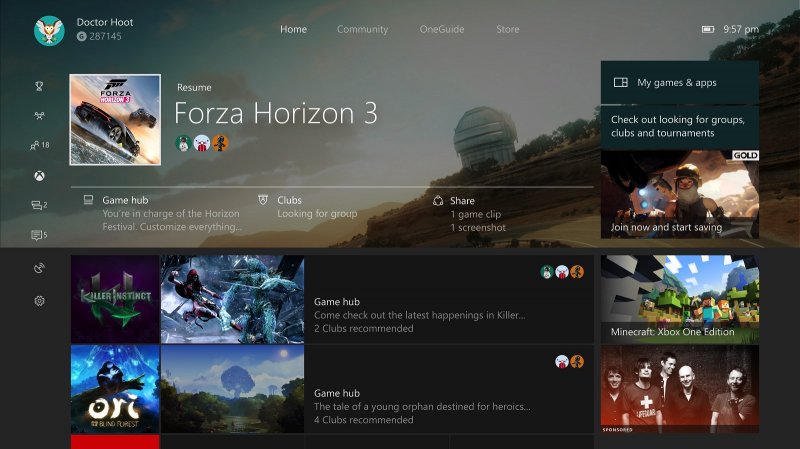The height and width of the screenshot is (449, 800).
Task: Open My games & apps
Action: pyautogui.click(x=680, y=83)
